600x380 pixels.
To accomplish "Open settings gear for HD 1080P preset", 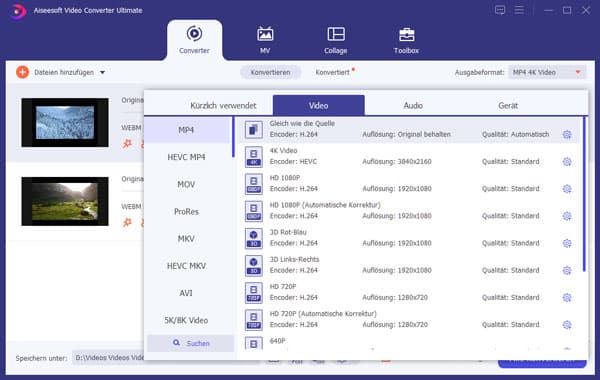I will click(x=567, y=189).
